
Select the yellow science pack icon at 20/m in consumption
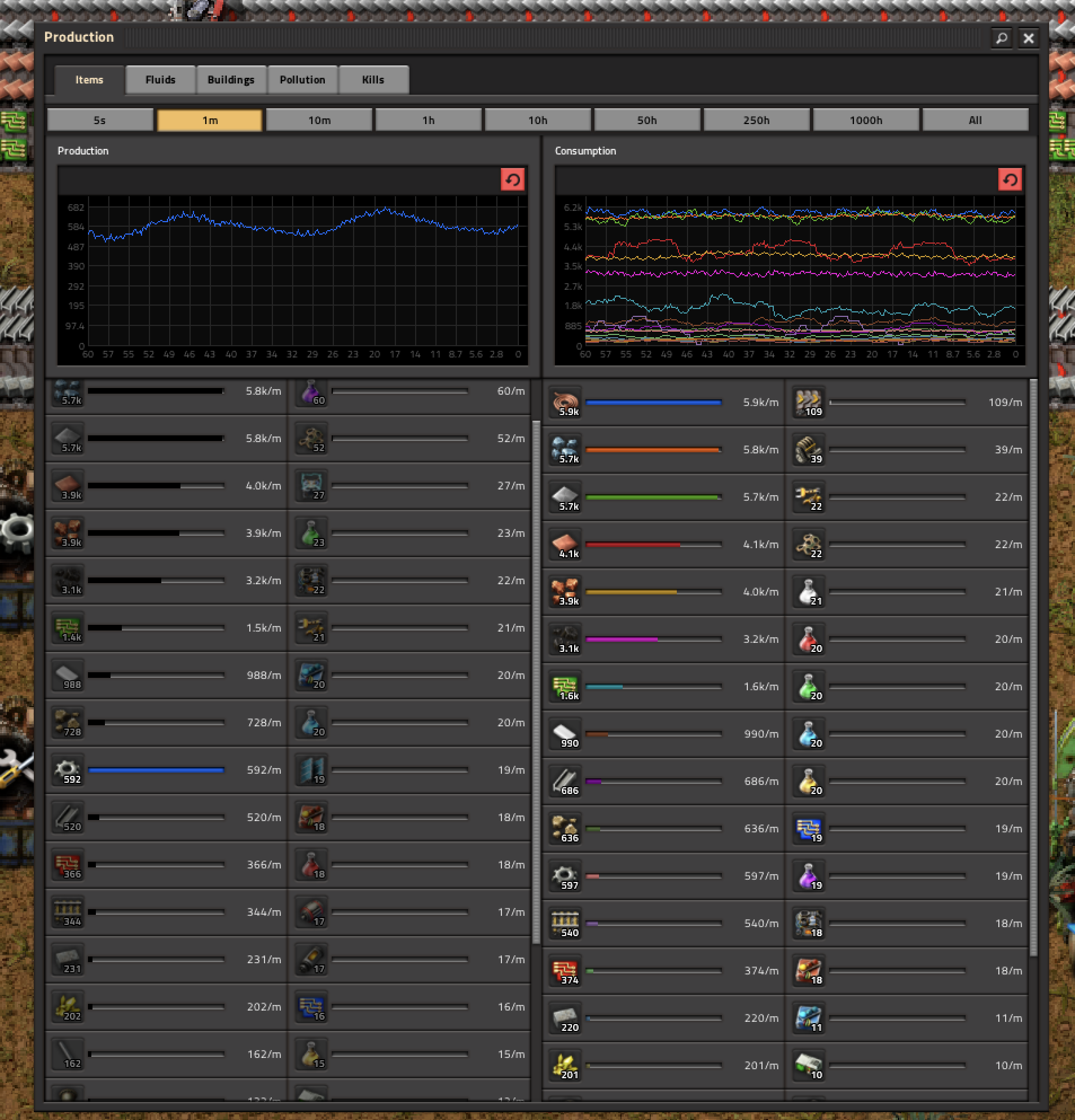pyautogui.click(x=809, y=782)
